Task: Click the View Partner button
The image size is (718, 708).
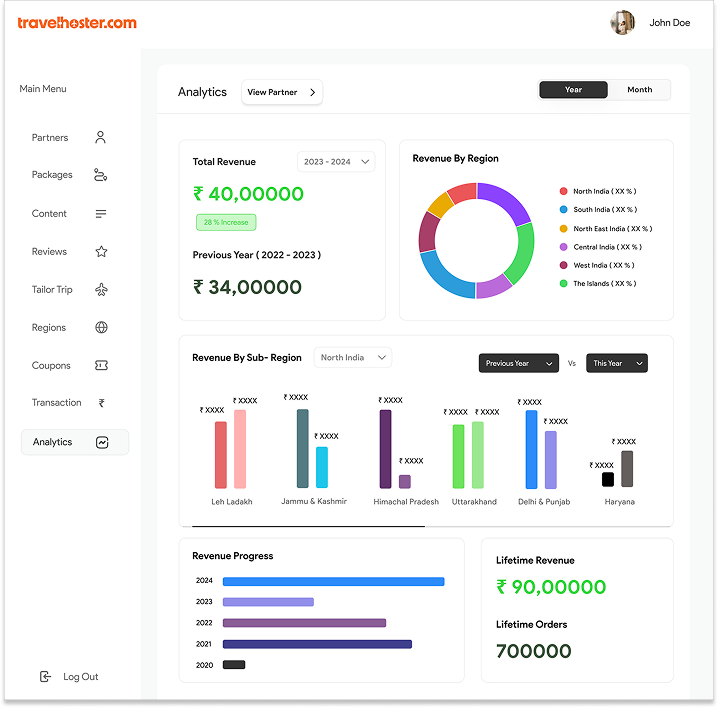Action: click(282, 92)
